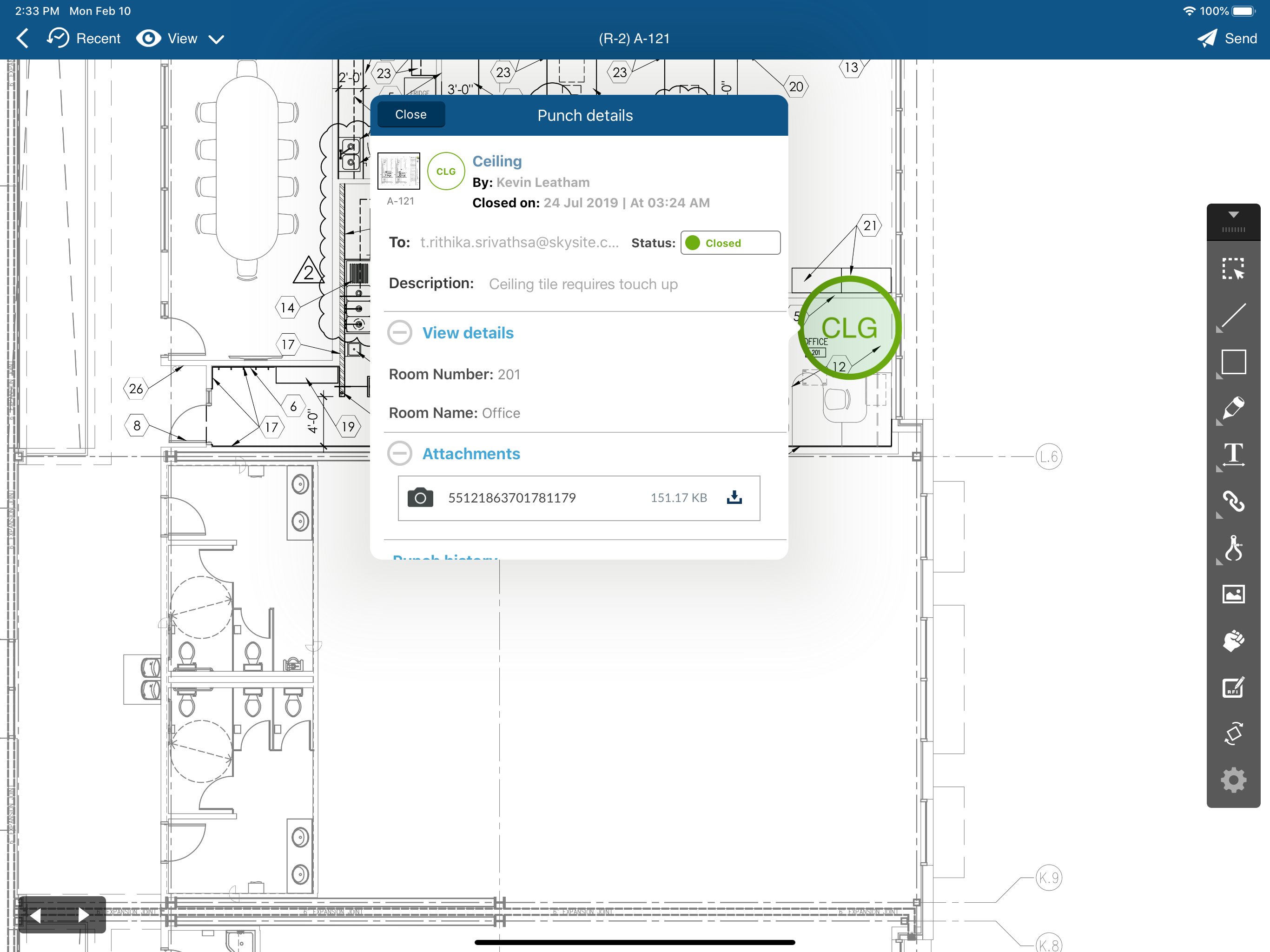The height and width of the screenshot is (952, 1270).
Task: Choose the marquee selection tool
Action: [x=1233, y=268]
